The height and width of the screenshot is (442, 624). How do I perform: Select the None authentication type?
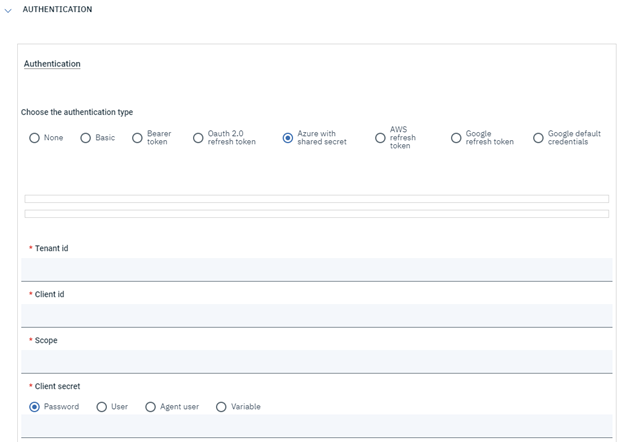click(35, 138)
